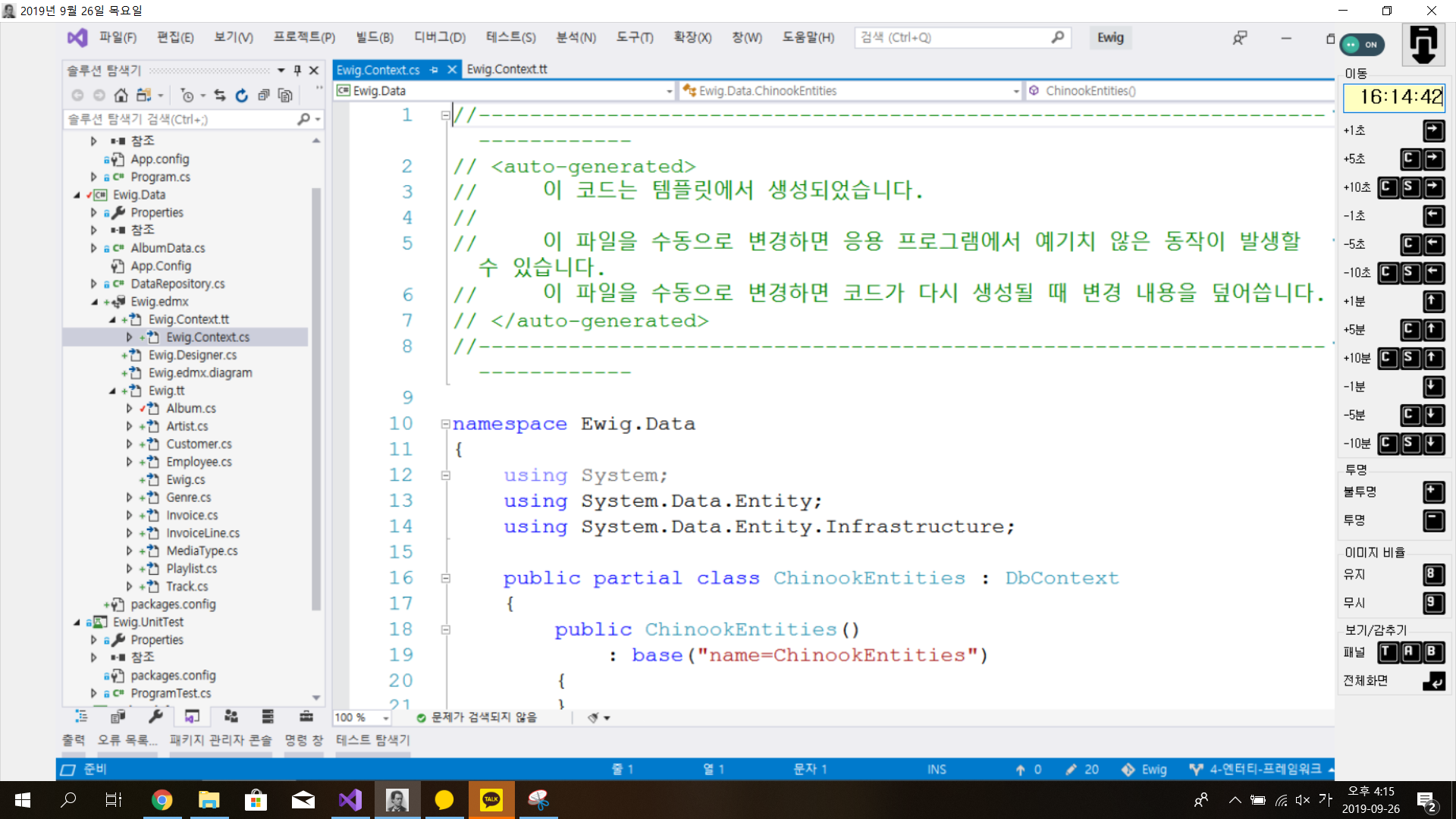Viewport: 1456px width, 819px height.
Task: Collapse the ChinookEntities class code fold at line 16
Action: (446, 578)
